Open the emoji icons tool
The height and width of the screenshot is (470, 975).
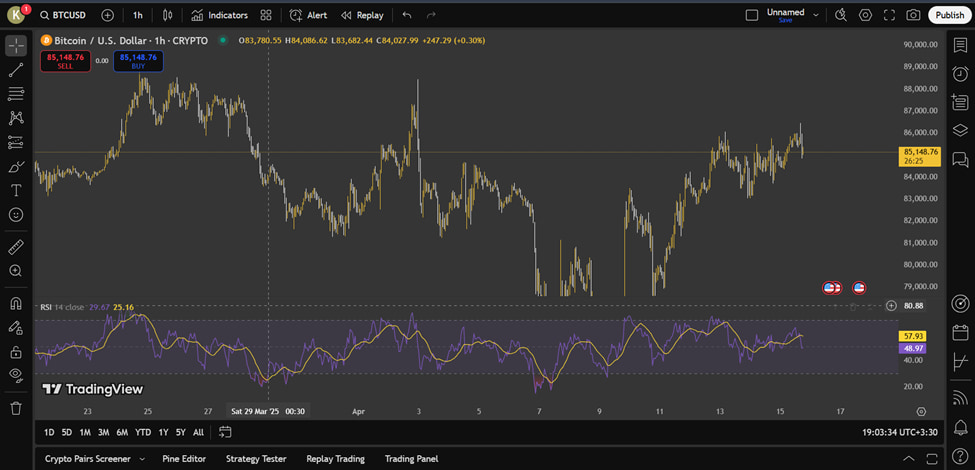[x=16, y=214]
